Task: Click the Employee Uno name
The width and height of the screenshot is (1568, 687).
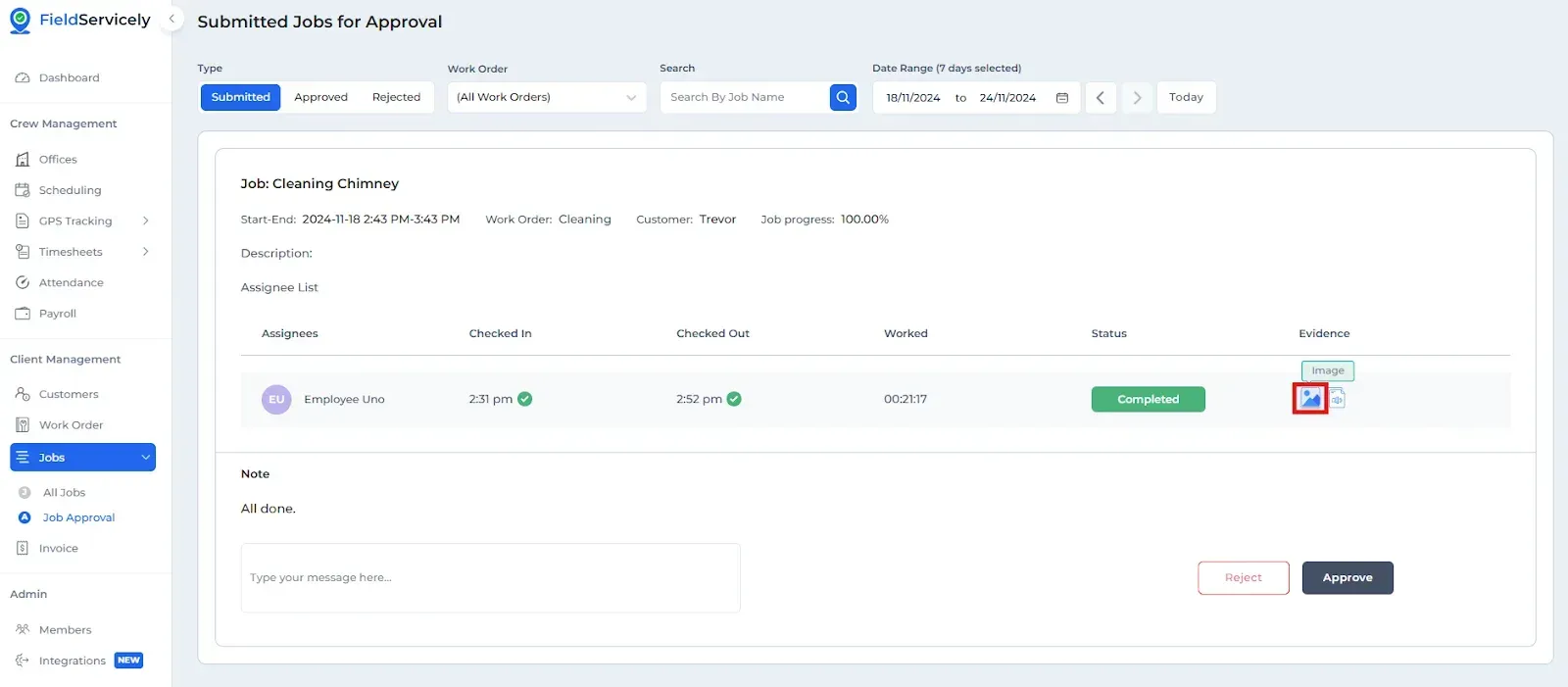Action: [344, 400]
